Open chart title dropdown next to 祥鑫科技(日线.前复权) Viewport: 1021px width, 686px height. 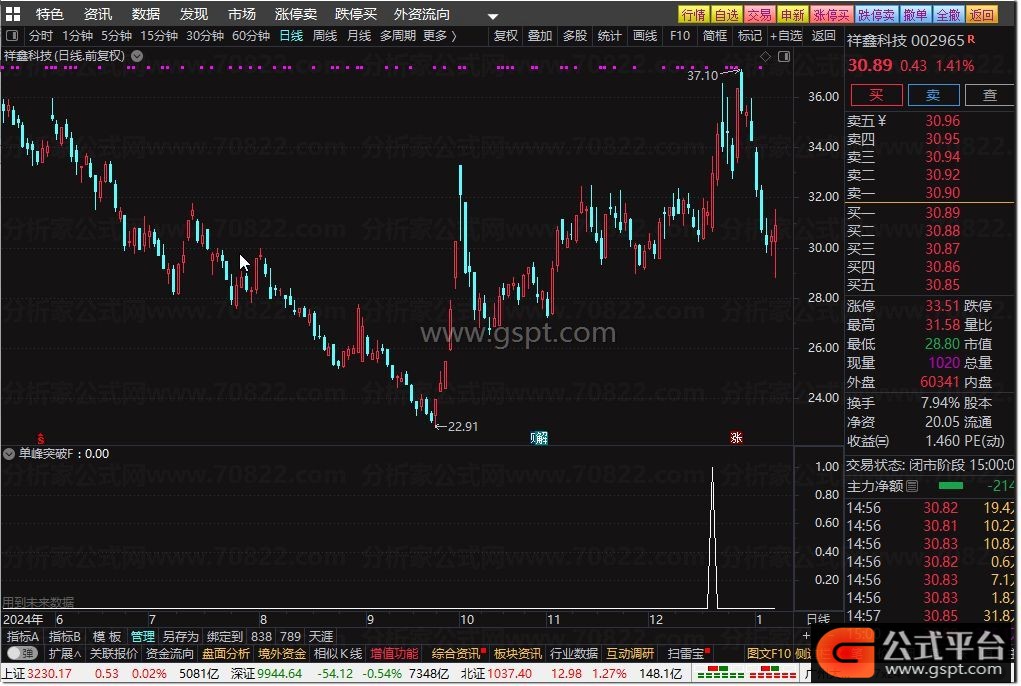137,56
